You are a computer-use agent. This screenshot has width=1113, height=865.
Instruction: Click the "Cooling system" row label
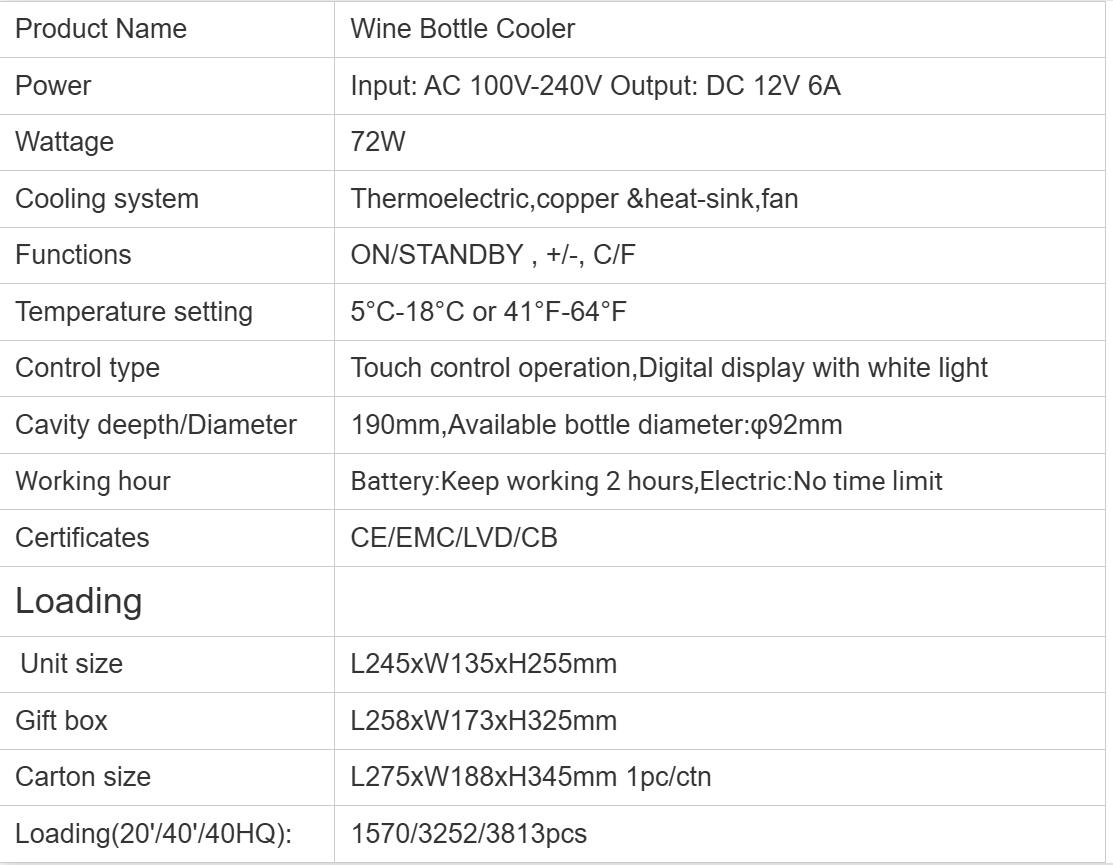pyautogui.click(x=107, y=199)
